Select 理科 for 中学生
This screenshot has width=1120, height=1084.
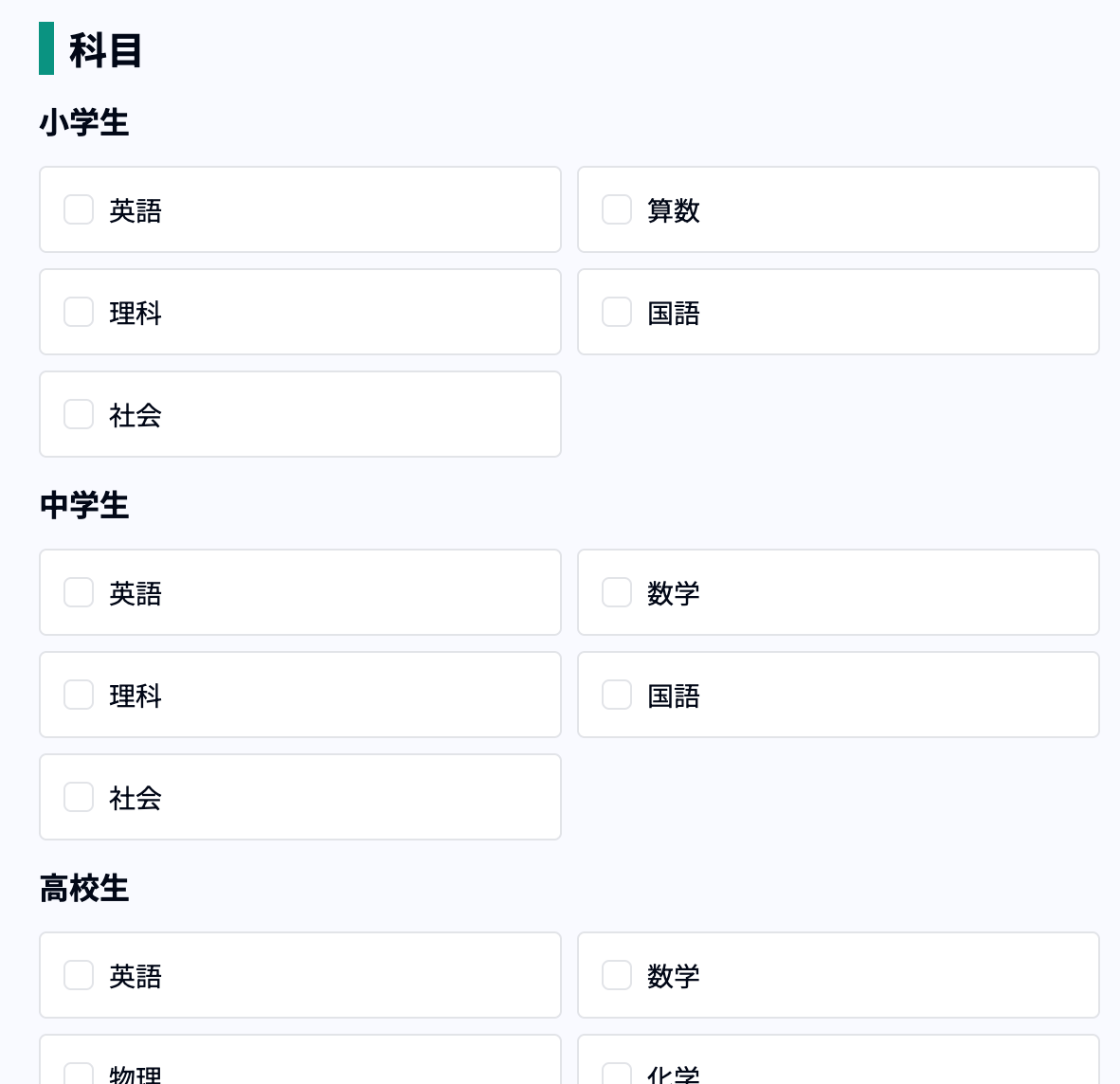(x=79, y=695)
